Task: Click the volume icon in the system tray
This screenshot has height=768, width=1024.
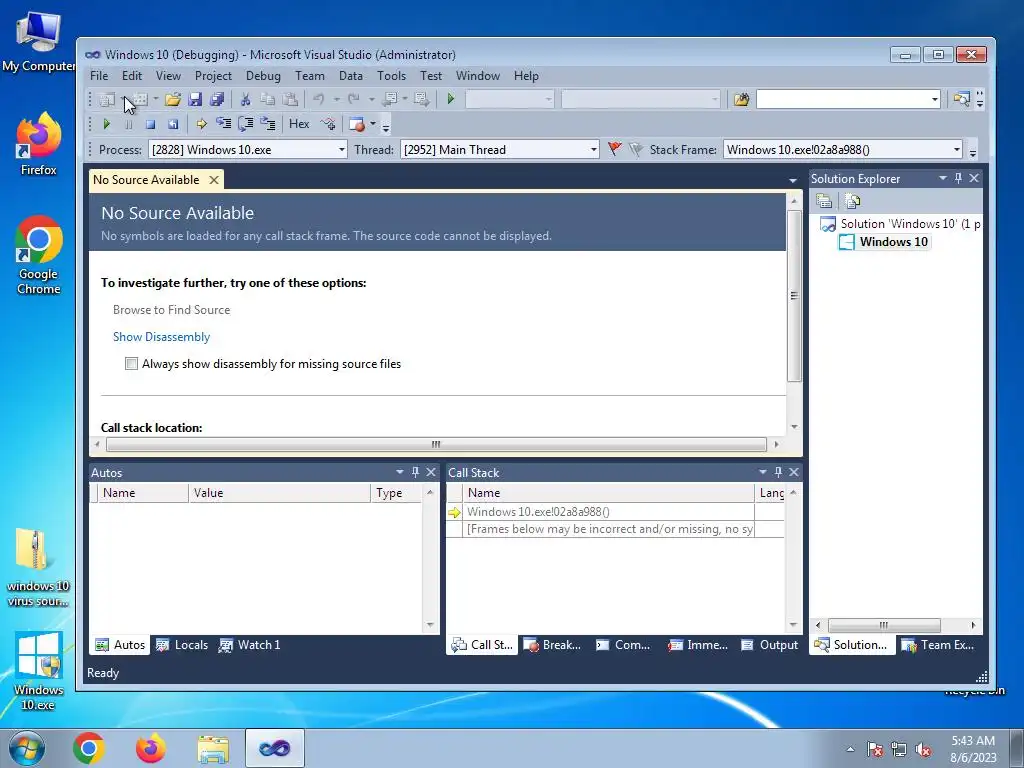Action: click(x=923, y=750)
